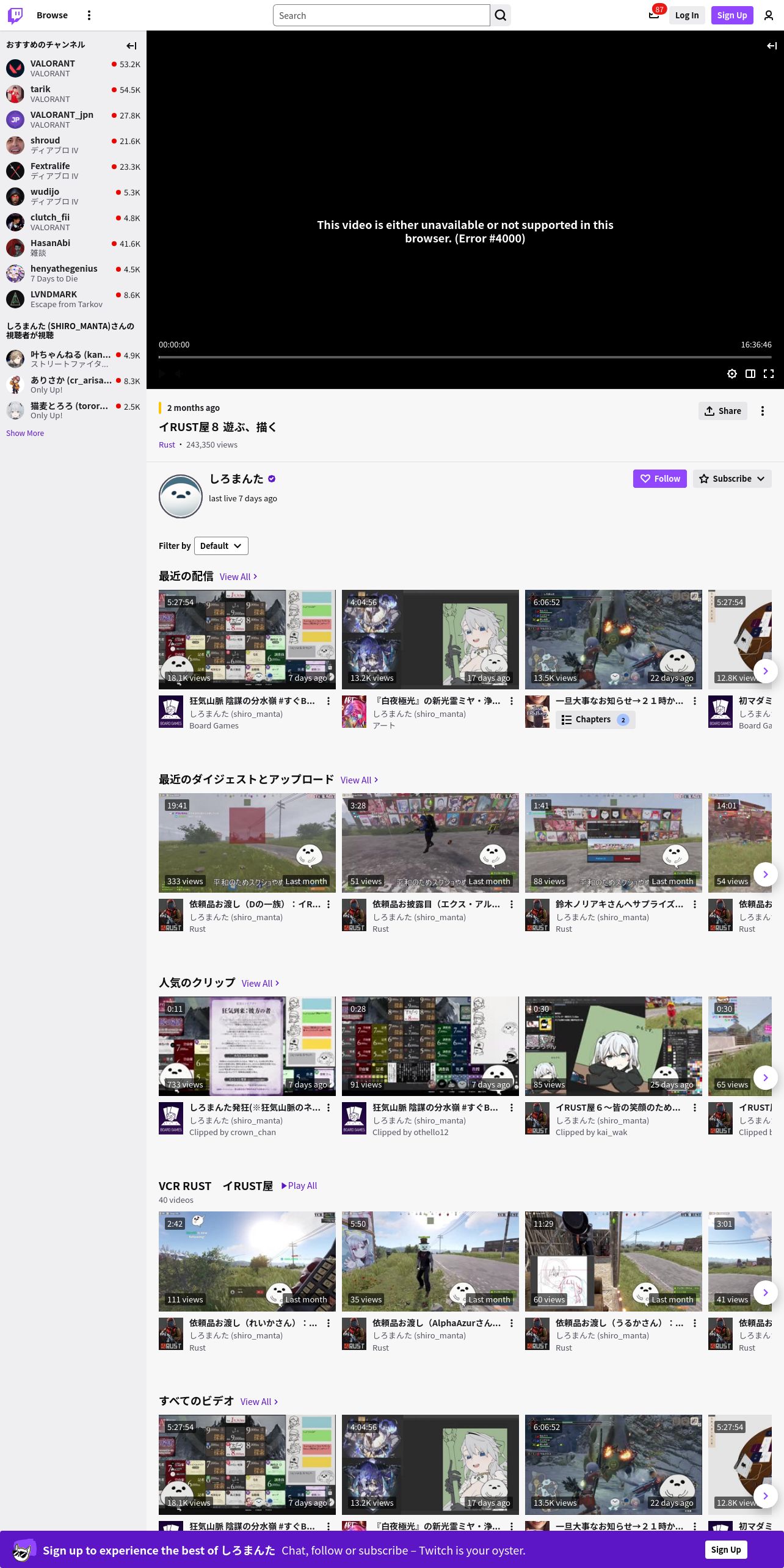The width and height of the screenshot is (784, 1568).
Task: View all 人気のクリップ
Action: click(260, 983)
